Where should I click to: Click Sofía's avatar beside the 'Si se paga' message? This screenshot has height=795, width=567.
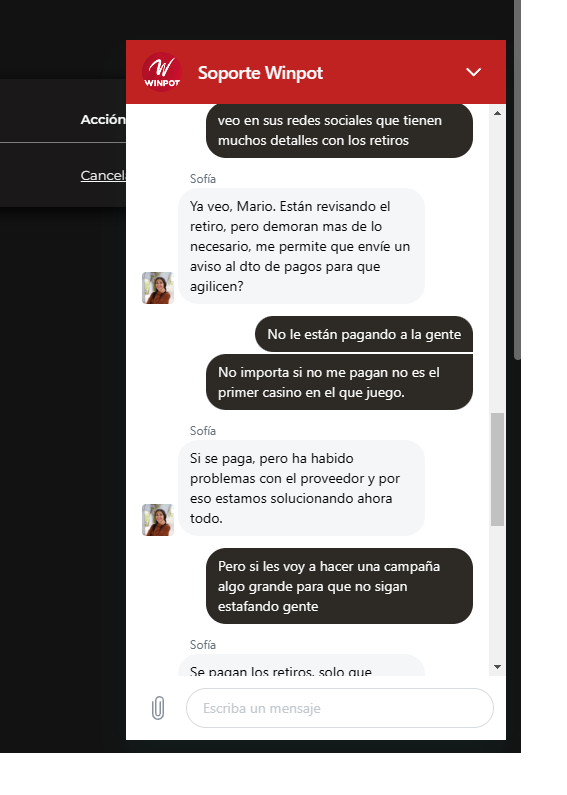click(158, 520)
